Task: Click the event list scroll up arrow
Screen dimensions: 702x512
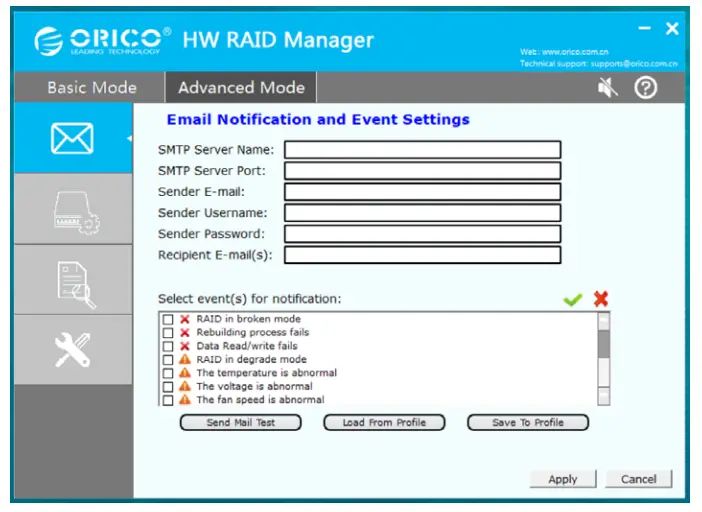Action: (604, 321)
